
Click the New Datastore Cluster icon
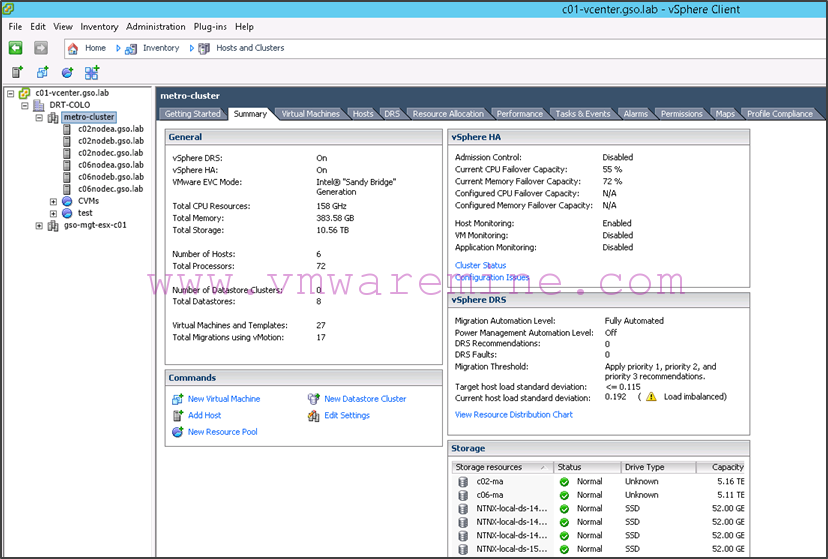314,399
